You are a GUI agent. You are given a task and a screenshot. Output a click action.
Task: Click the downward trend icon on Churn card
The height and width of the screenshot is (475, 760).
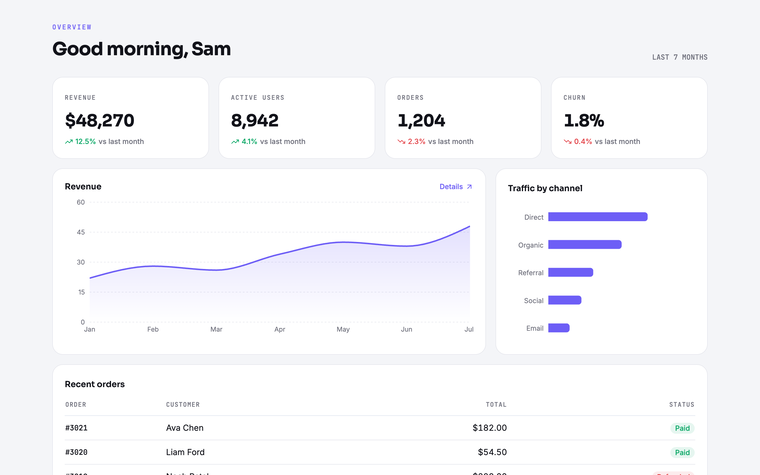tap(568, 142)
